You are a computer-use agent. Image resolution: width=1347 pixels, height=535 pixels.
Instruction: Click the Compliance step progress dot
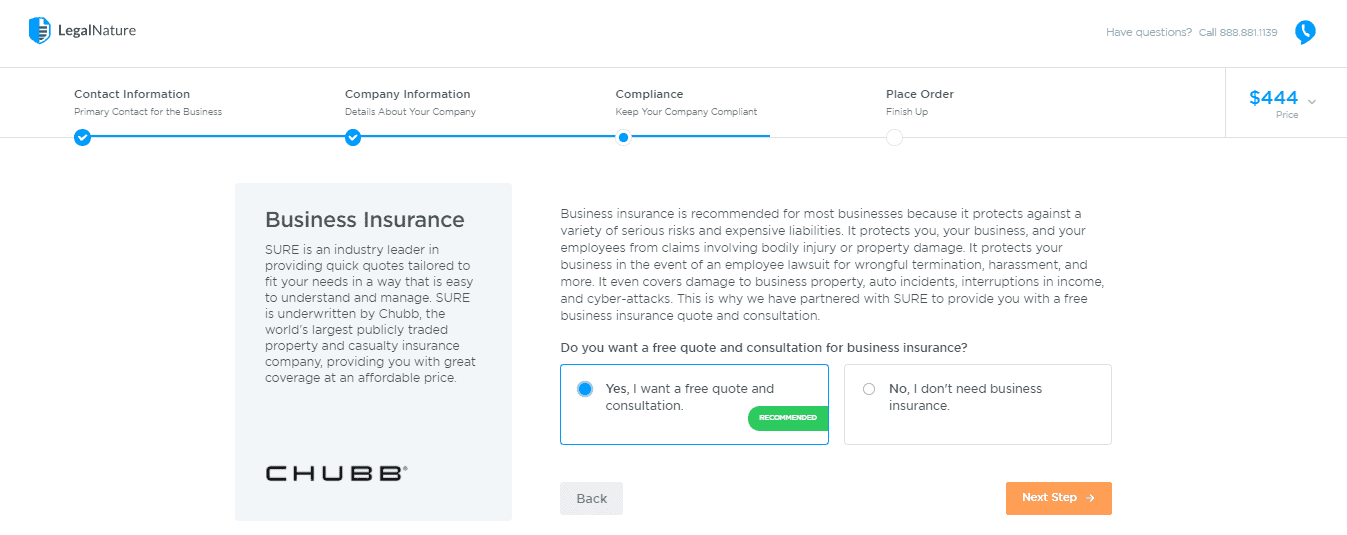(623, 138)
